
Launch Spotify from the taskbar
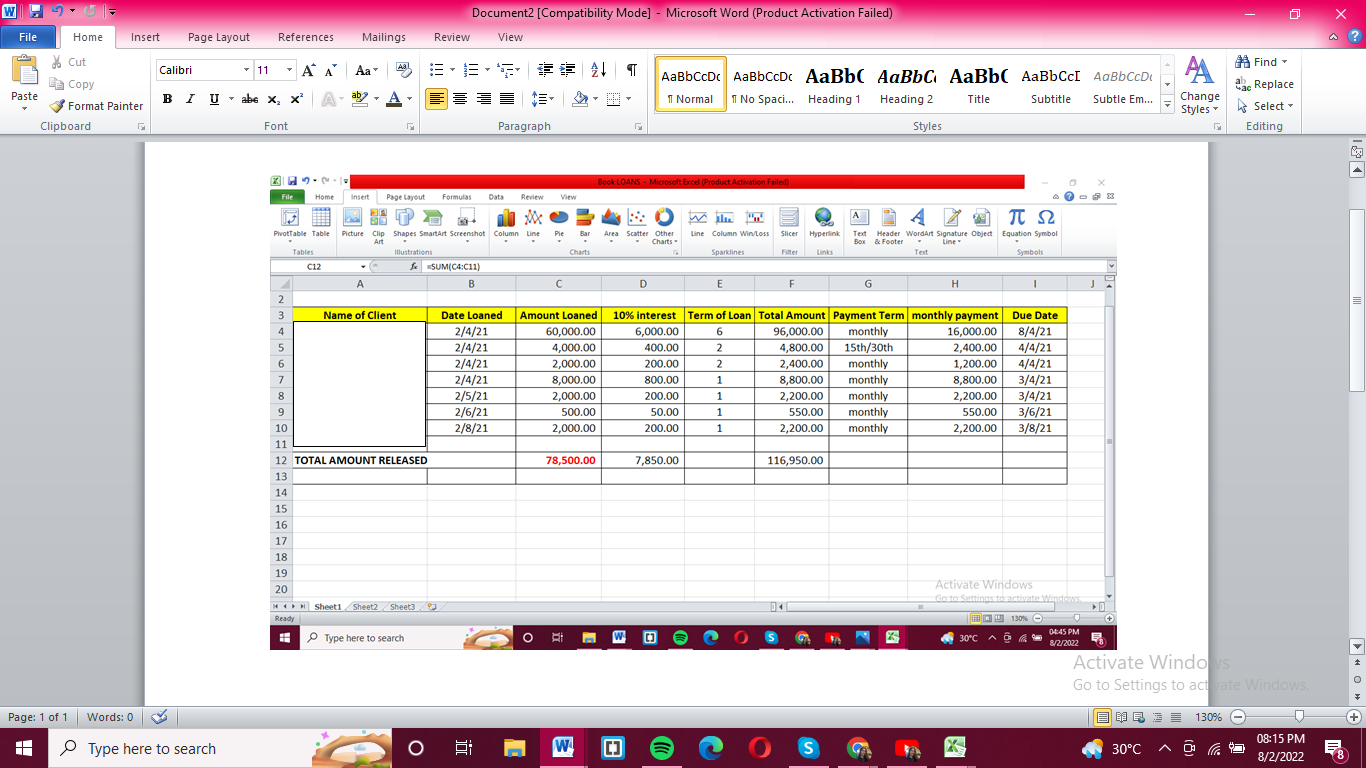coord(661,748)
